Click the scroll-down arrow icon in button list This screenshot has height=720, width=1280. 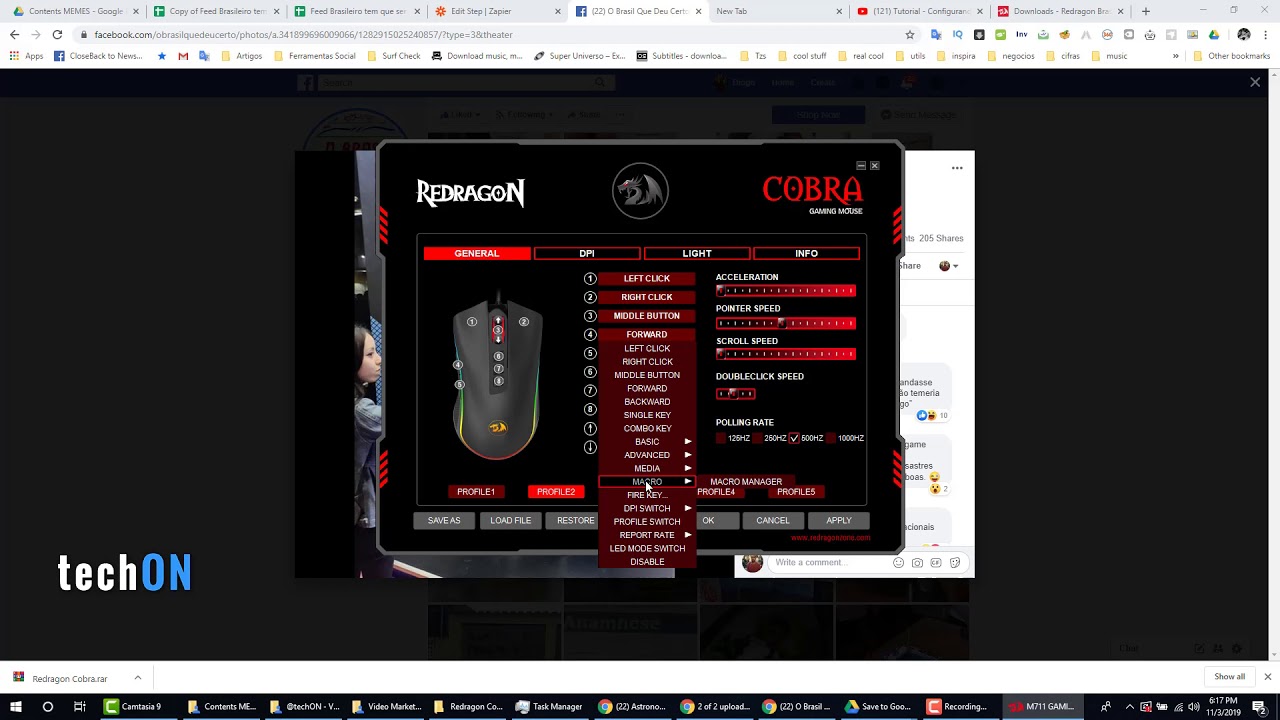pos(590,447)
